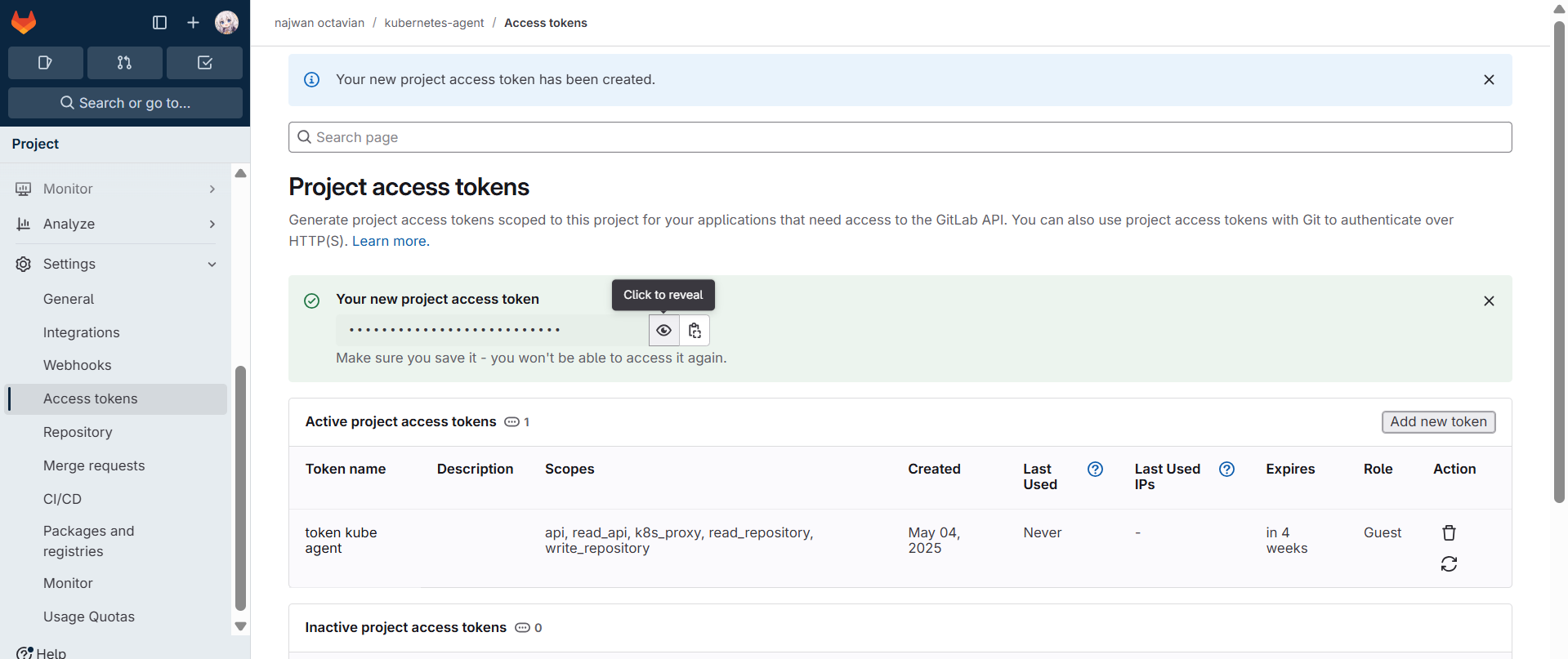Click the Add new token button

click(1438, 422)
